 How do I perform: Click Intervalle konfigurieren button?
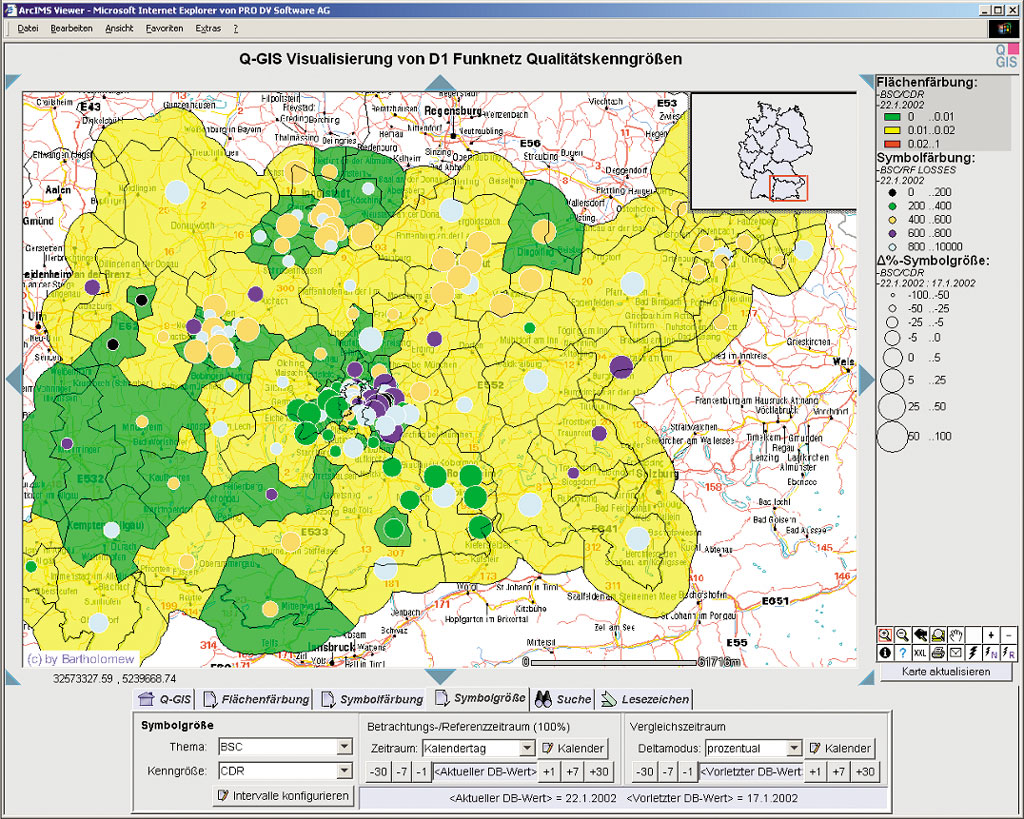tap(283, 796)
